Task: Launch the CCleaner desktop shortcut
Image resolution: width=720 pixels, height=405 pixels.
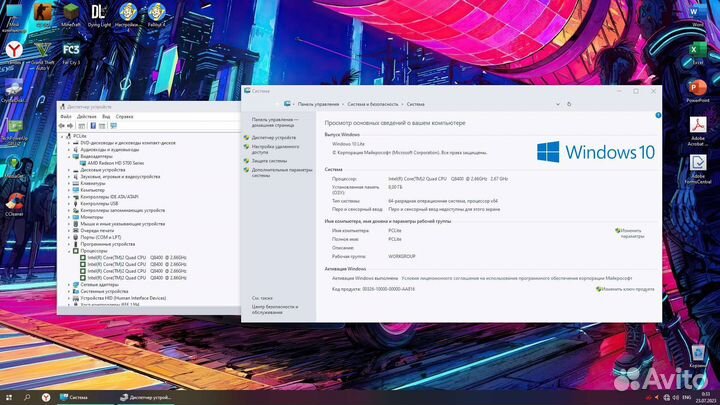Action: [x=14, y=204]
